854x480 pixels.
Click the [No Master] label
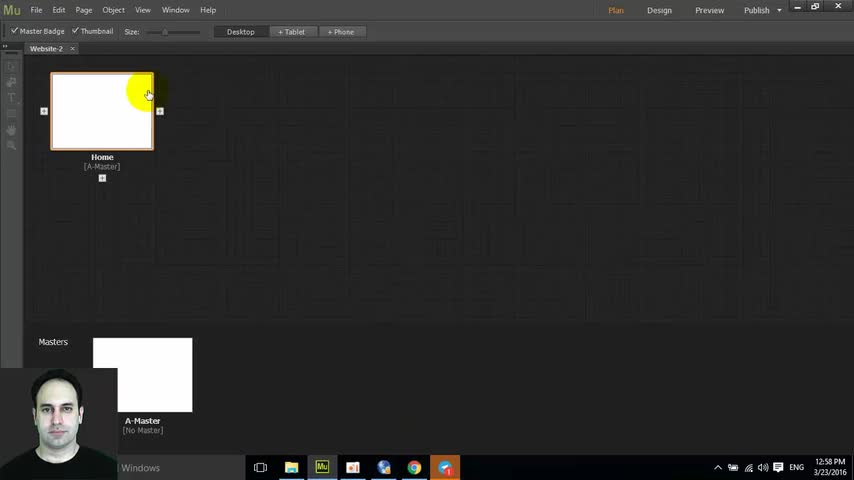tap(143, 430)
